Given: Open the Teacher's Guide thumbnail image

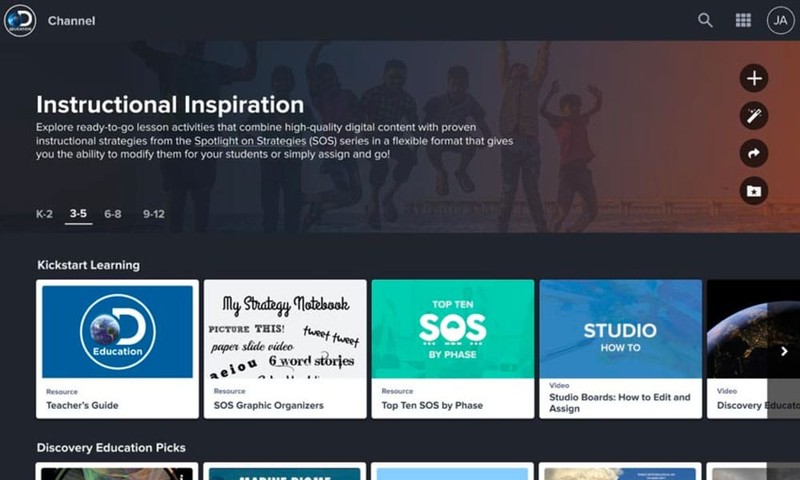Looking at the screenshot, I should tap(117, 332).
